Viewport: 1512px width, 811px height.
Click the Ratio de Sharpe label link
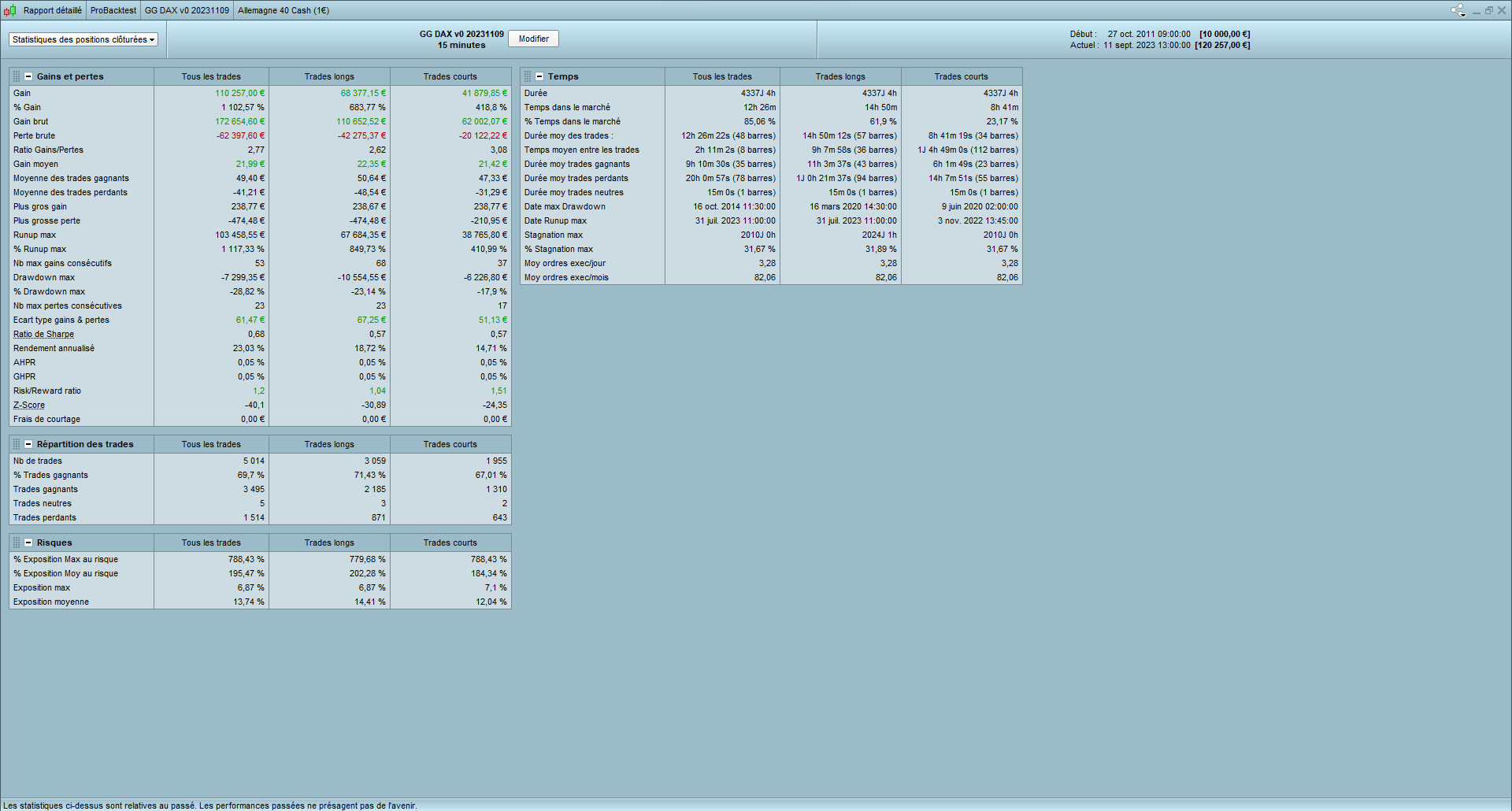(x=43, y=334)
